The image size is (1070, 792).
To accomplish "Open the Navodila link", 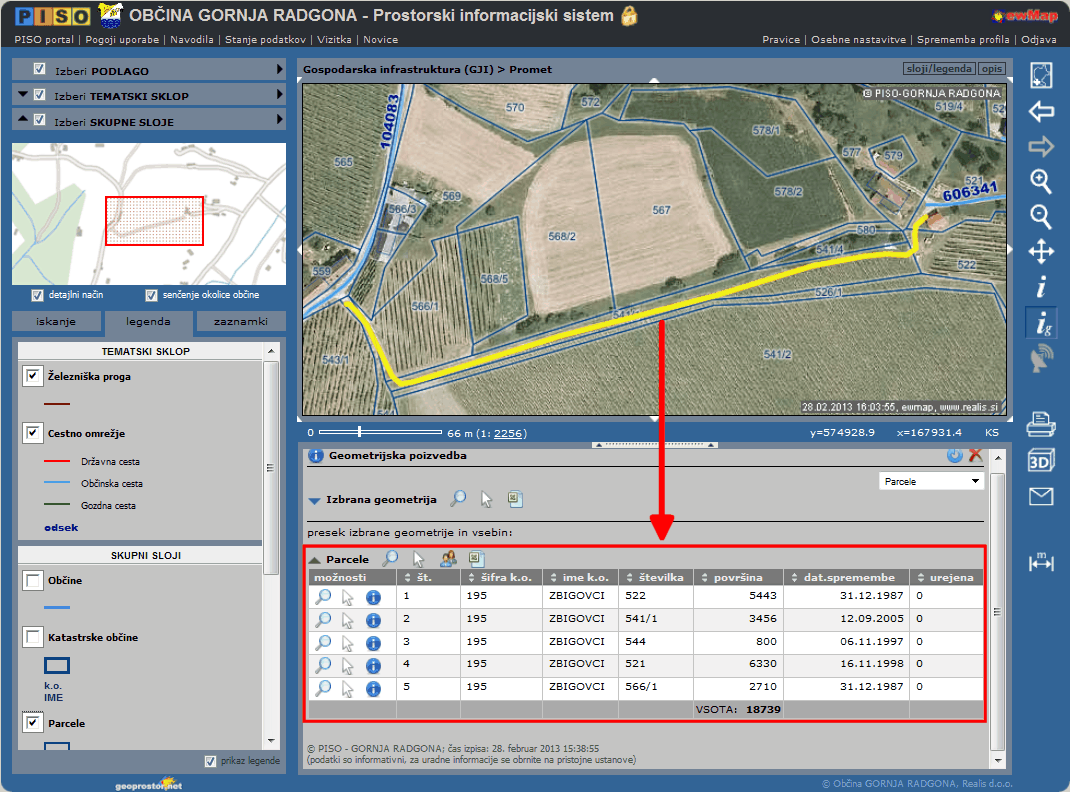I will (192, 40).
